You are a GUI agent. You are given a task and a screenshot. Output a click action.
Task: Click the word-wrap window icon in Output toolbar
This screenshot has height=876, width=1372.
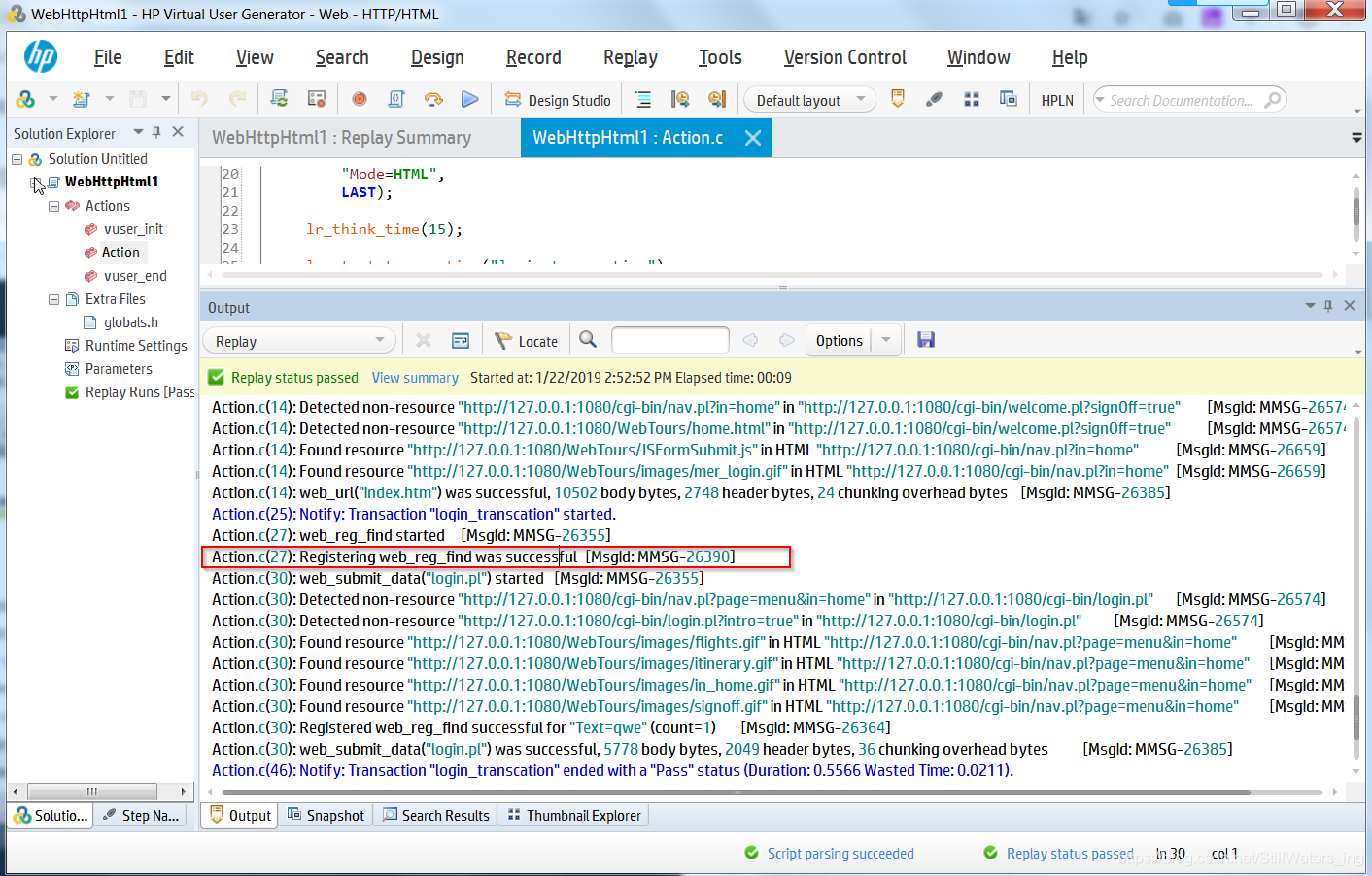(x=461, y=340)
